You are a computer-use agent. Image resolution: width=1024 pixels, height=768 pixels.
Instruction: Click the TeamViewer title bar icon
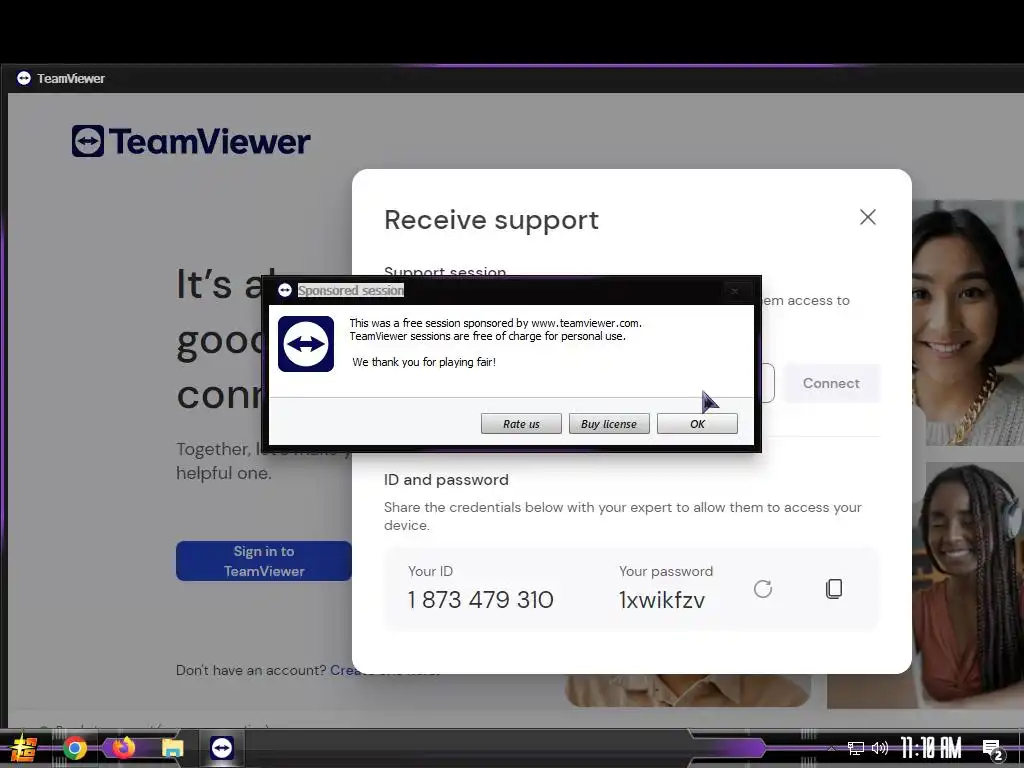[x=24, y=78]
